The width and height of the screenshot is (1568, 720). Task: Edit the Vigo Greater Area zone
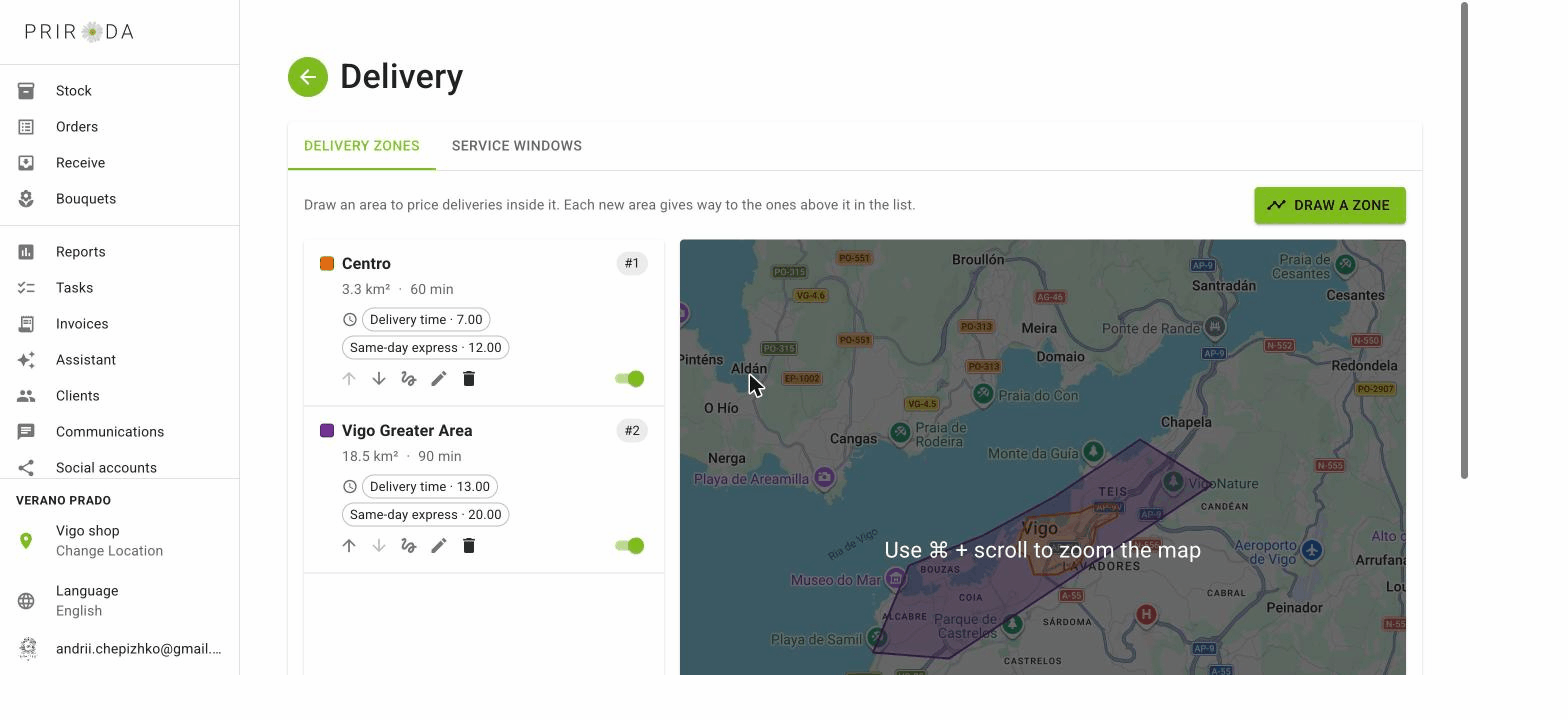[439, 546]
